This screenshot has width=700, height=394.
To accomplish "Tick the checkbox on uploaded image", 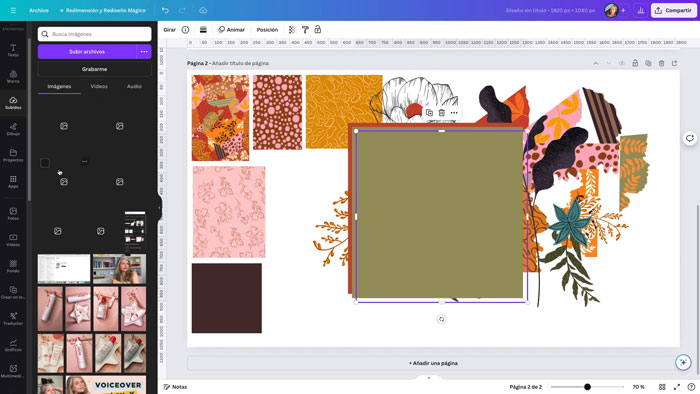I will point(45,163).
